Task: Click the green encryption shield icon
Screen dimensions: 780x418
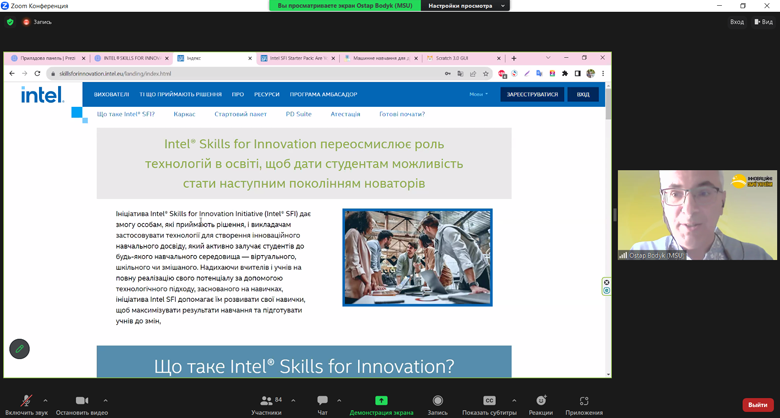Action: pyautogui.click(x=10, y=21)
